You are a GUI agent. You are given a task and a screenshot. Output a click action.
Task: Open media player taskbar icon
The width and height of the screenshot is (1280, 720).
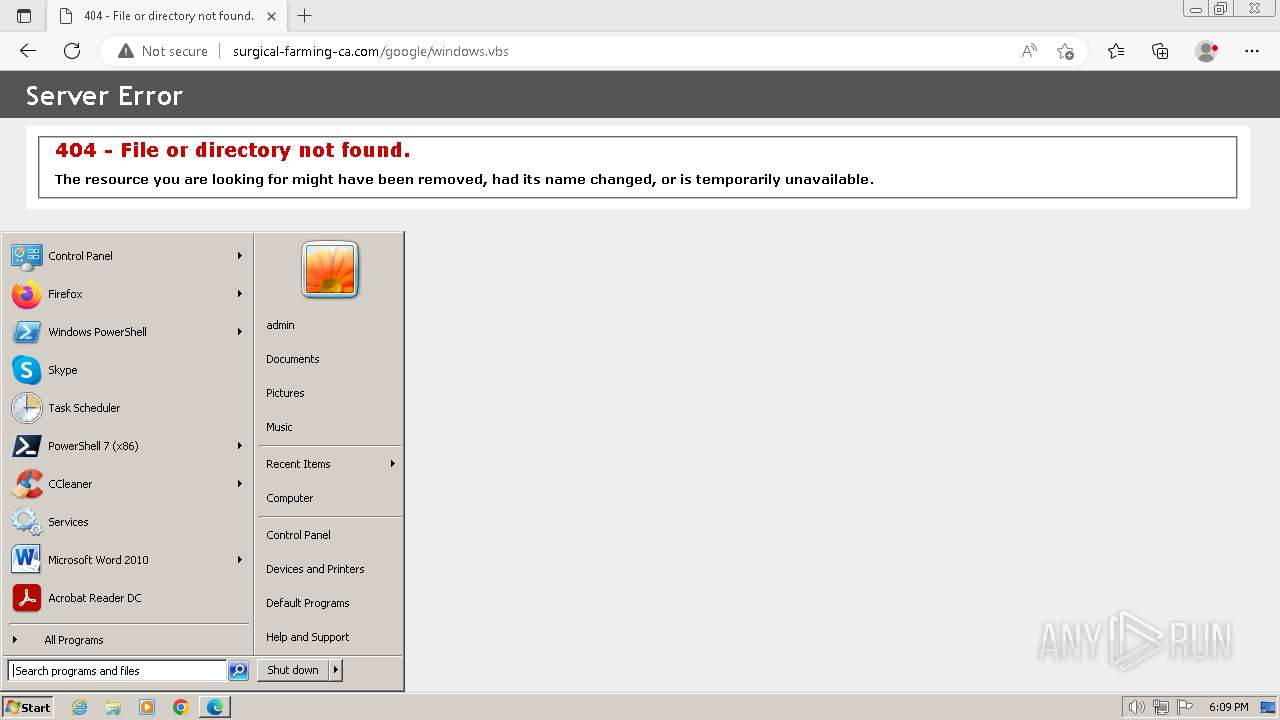pos(147,707)
